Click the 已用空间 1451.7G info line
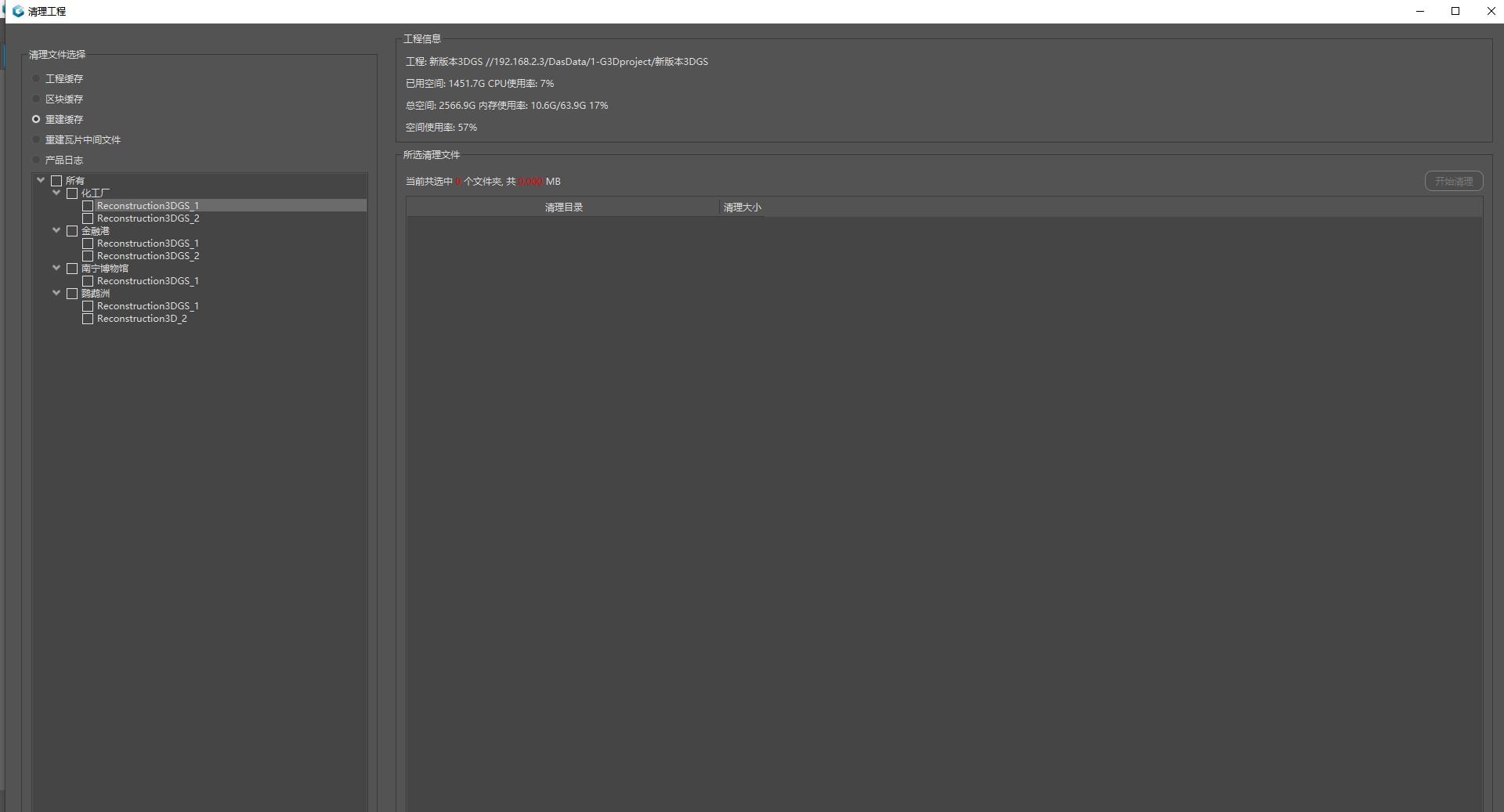 point(479,84)
